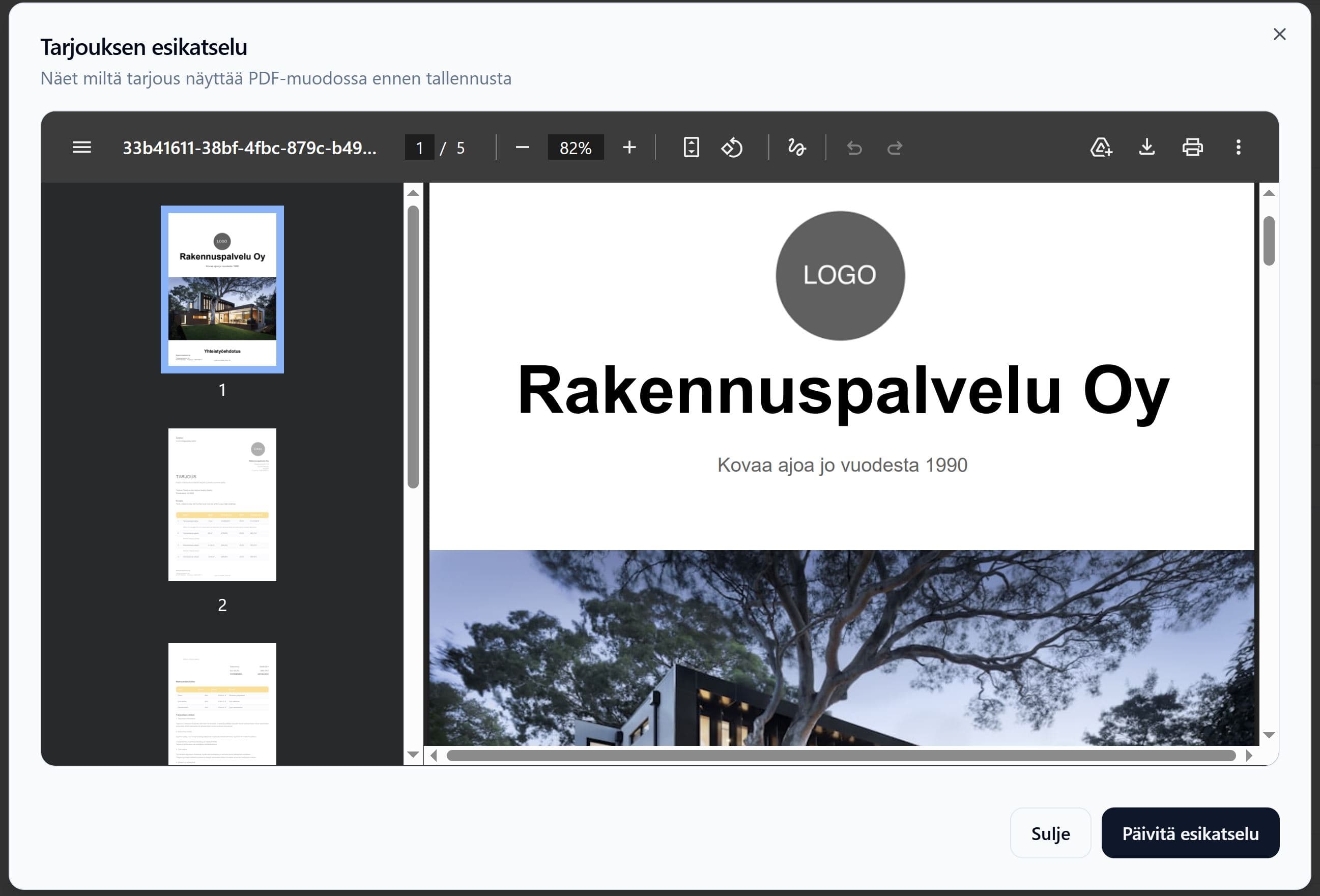Viewport: 1320px width, 896px height.
Task: Click horizontal scroll left arrow
Action: (434, 755)
